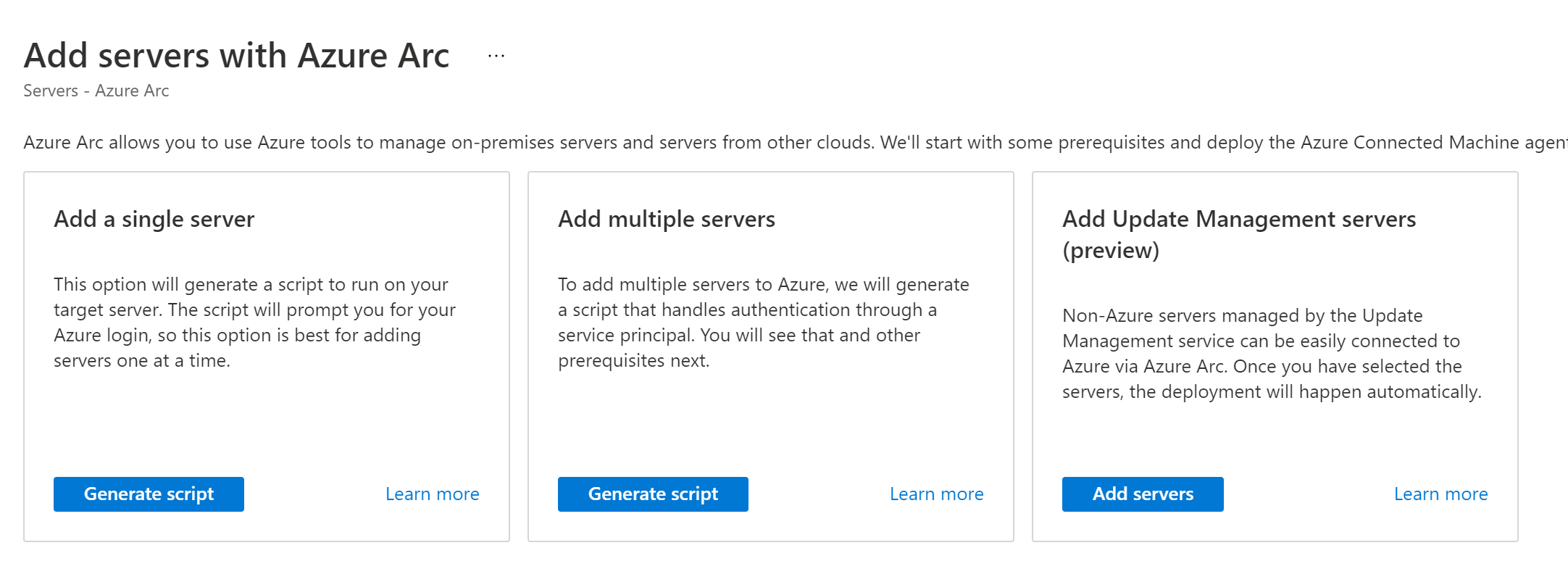Click the 'Add multiple servers' heading

(666, 219)
